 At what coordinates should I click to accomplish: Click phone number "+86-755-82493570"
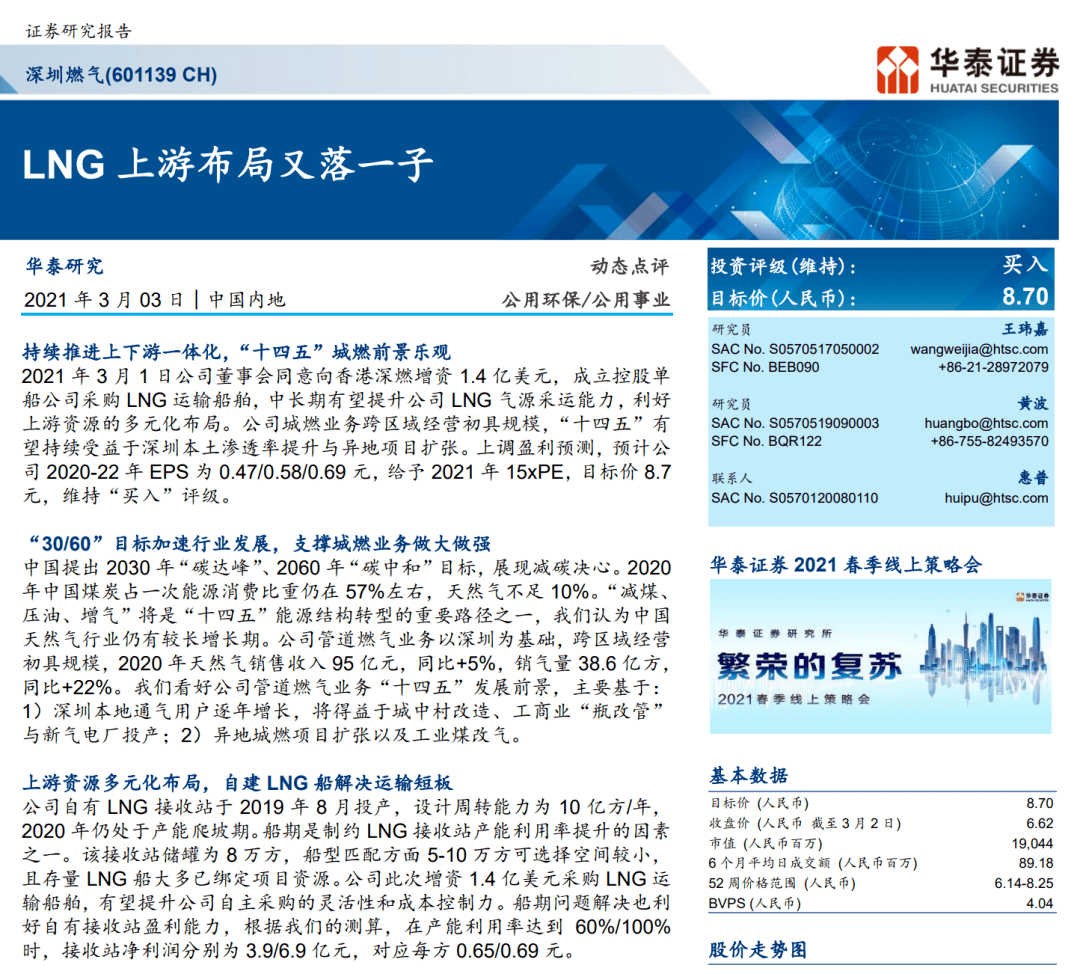point(989,441)
